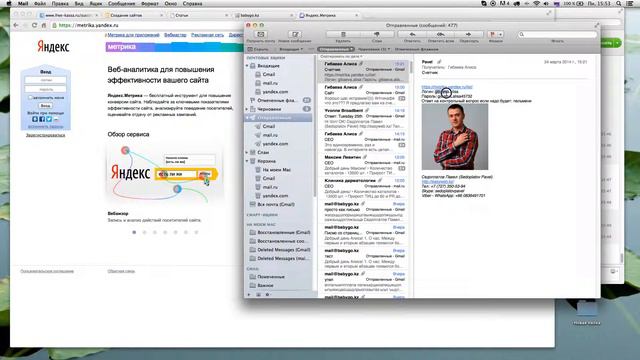Viewport: 640px width, 360px height.
Task: Click the add mailbox plus icon at sidebar bottom
Action: pos(249,294)
